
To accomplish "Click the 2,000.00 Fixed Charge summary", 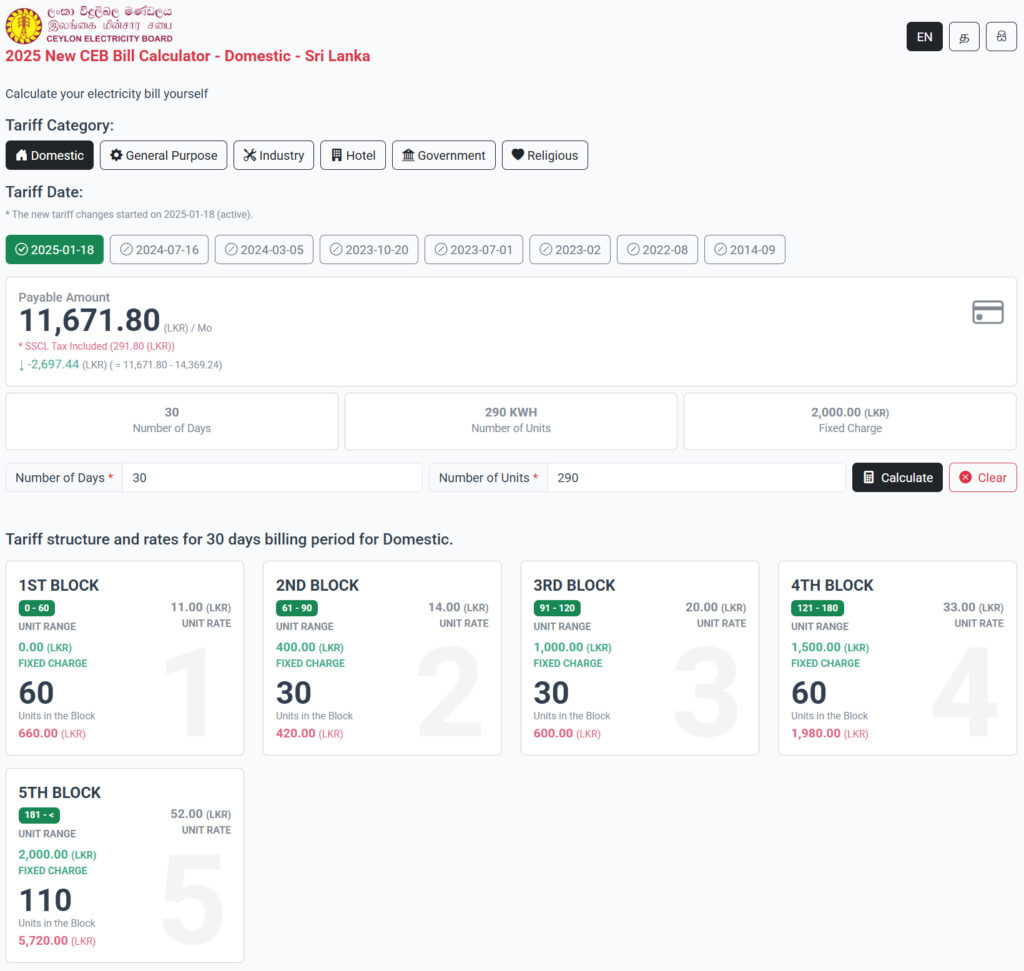I will coord(850,421).
